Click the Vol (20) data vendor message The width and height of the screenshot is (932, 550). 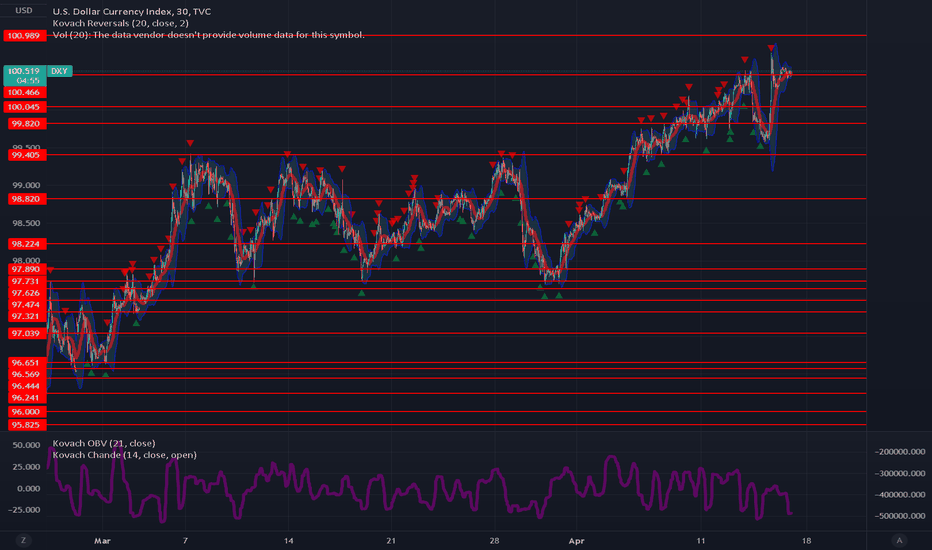[x=209, y=34]
